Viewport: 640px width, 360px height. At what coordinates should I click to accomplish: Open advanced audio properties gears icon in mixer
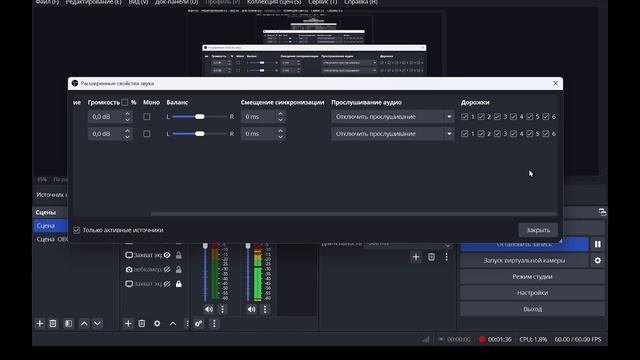click(x=198, y=323)
